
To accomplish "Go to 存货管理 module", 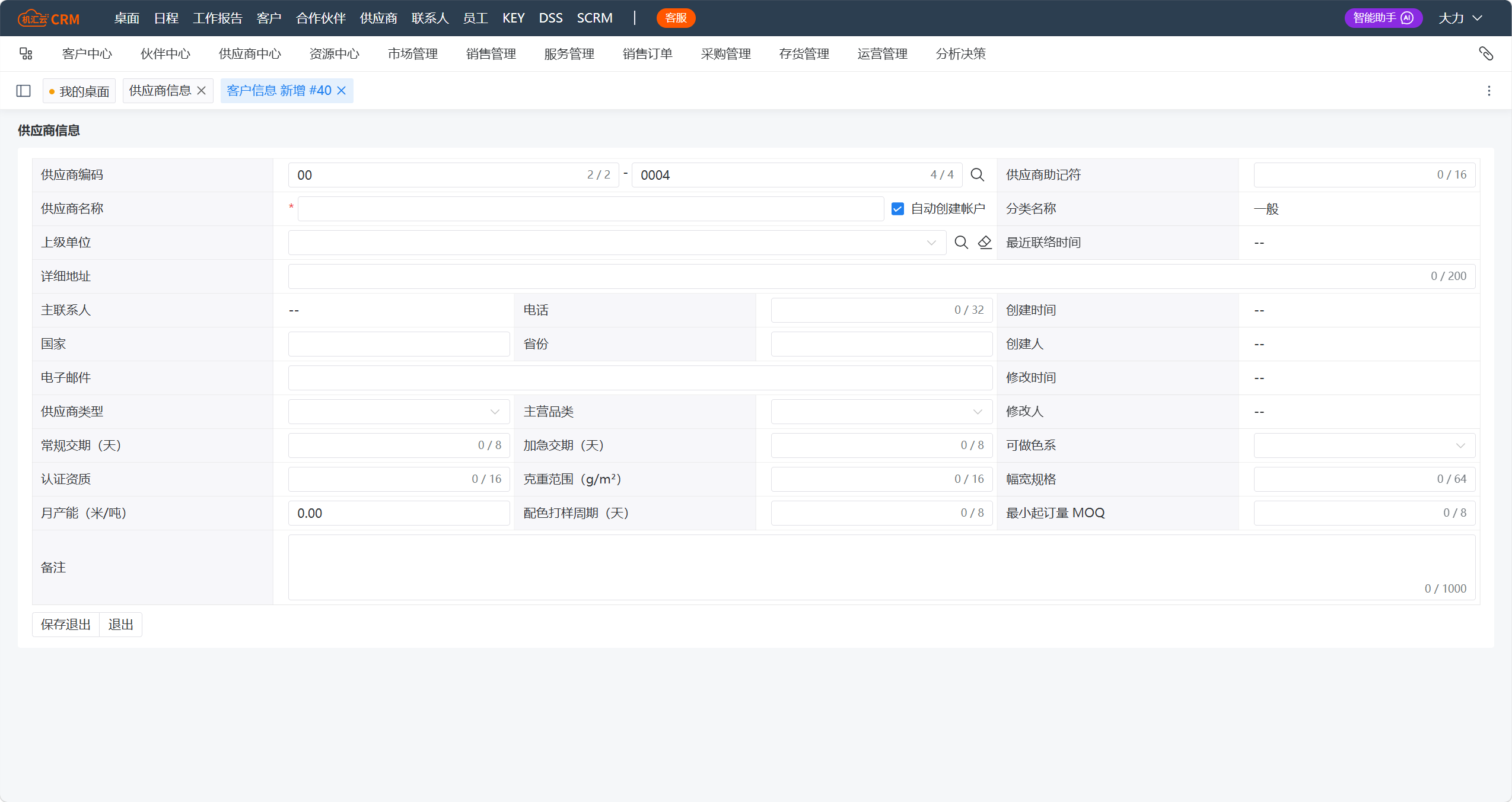I will point(804,54).
